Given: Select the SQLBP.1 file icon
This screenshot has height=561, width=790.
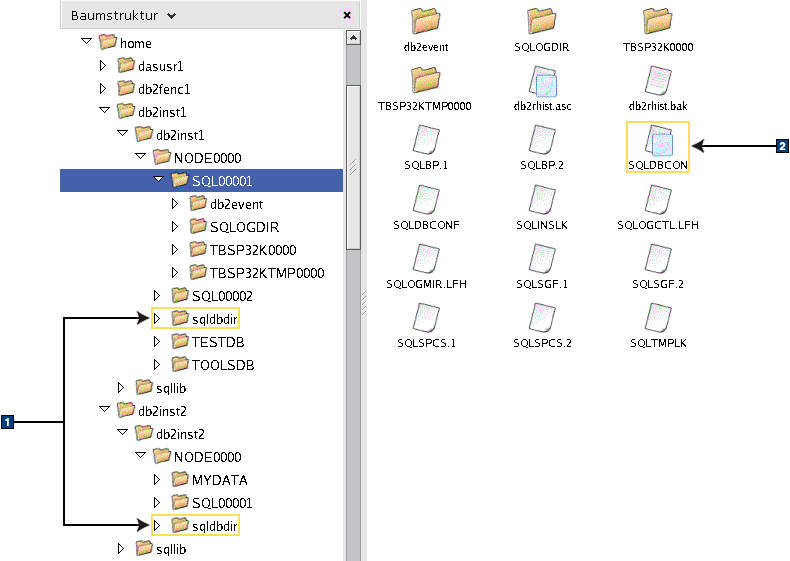Looking at the screenshot, I should [426, 140].
